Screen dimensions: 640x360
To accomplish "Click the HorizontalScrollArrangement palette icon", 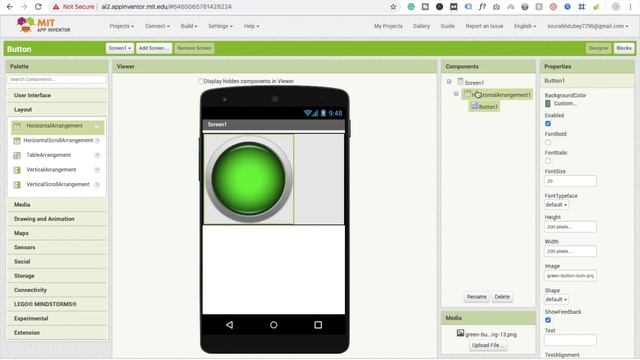I will 17,140.
